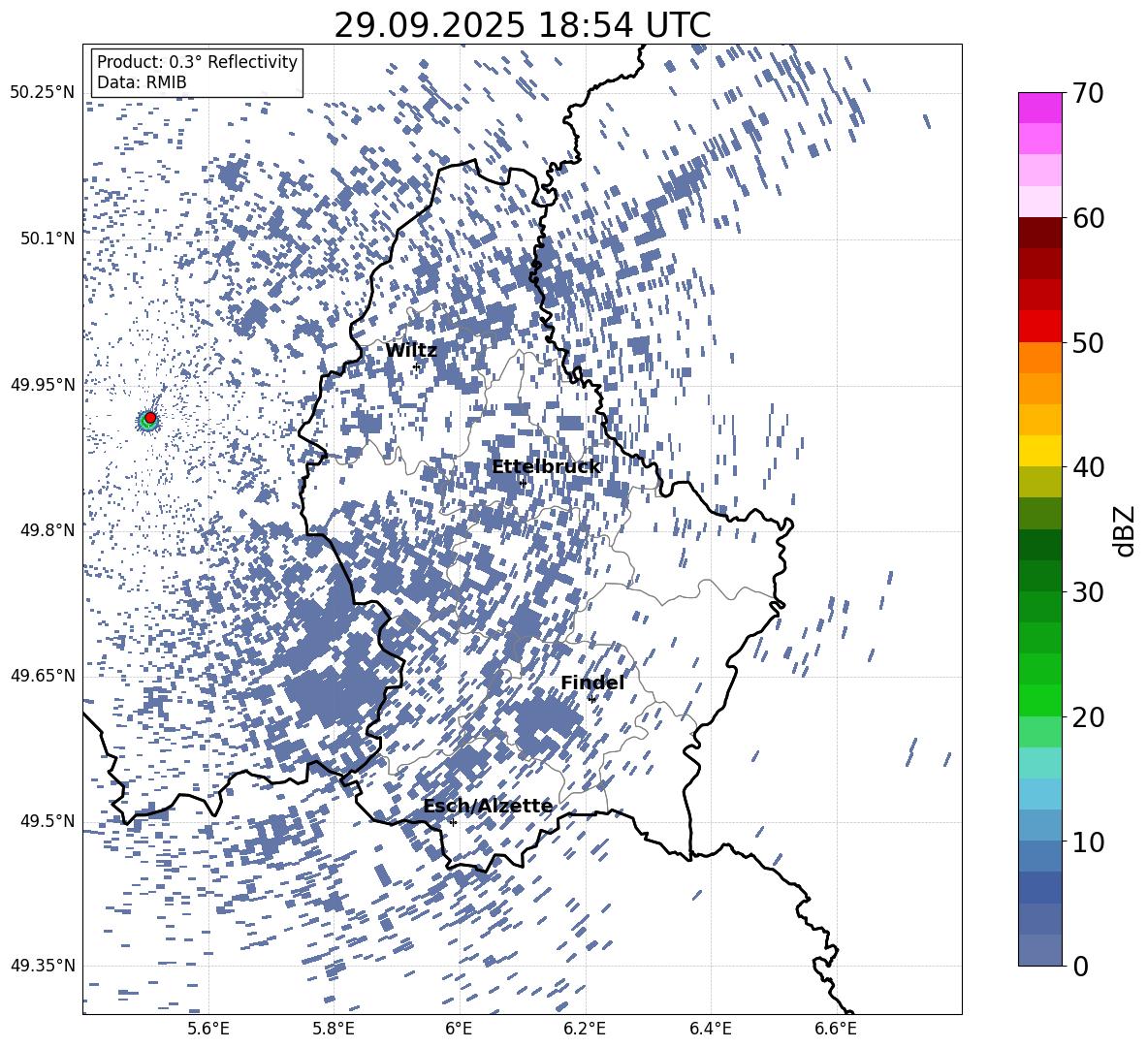1148x1048 pixels.
Task: Click the Ettelbruck location cross marker
Action: [x=523, y=483]
